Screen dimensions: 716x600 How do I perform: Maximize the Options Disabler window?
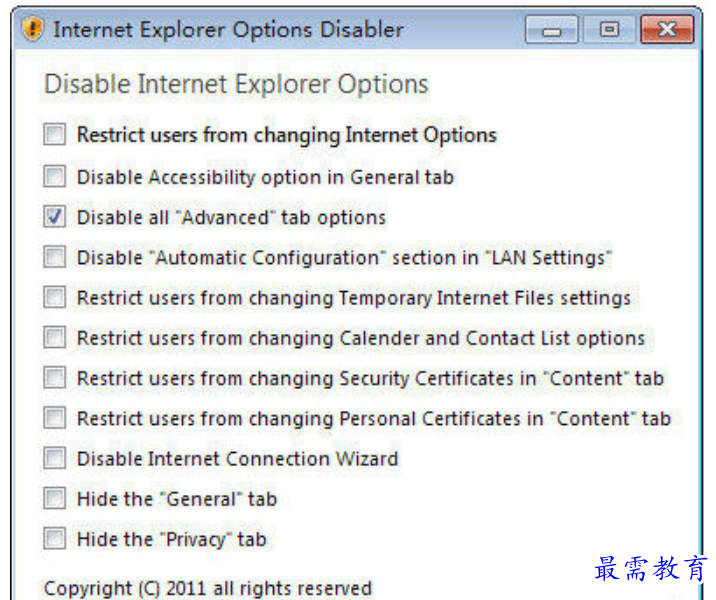pos(609,30)
